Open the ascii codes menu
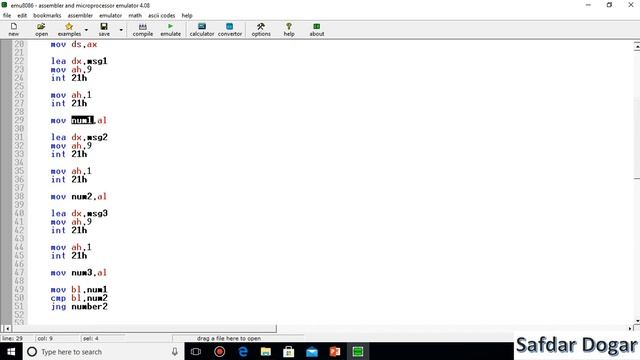 click(x=161, y=16)
